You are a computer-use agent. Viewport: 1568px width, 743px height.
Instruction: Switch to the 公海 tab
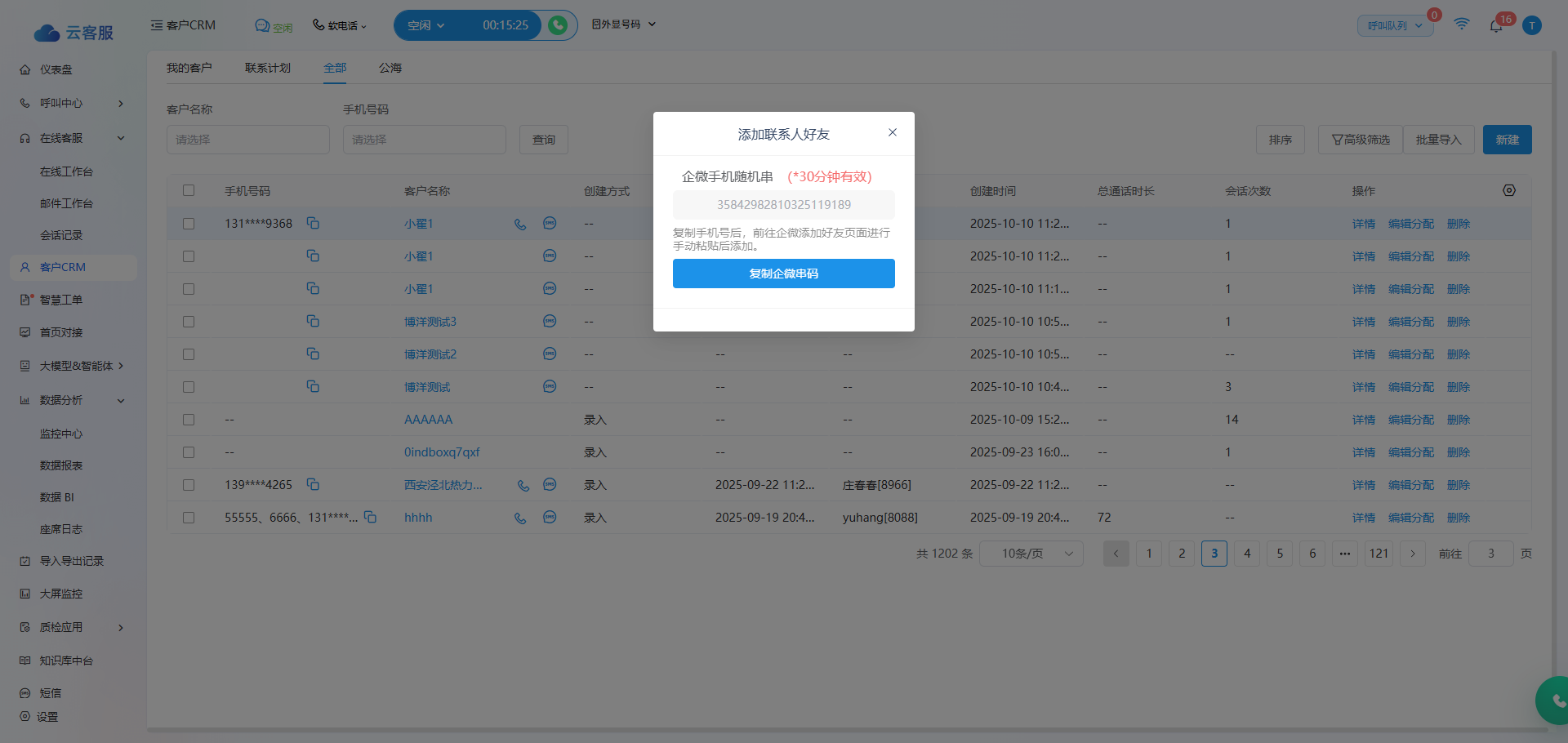(x=390, y=68)
